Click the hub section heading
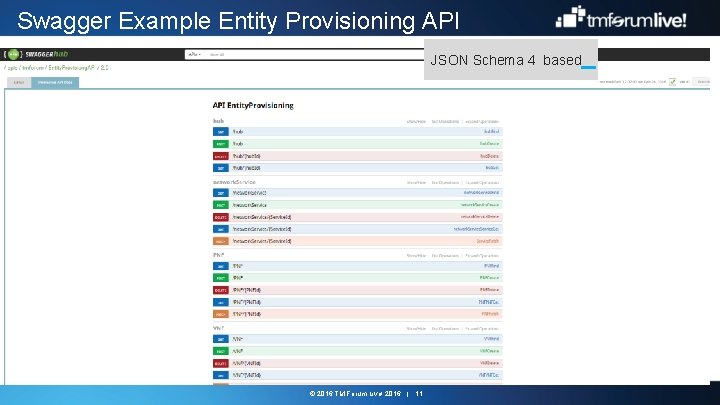Image resolution: width=720 pixels, height=405 pixels. (x=219, y=121)
